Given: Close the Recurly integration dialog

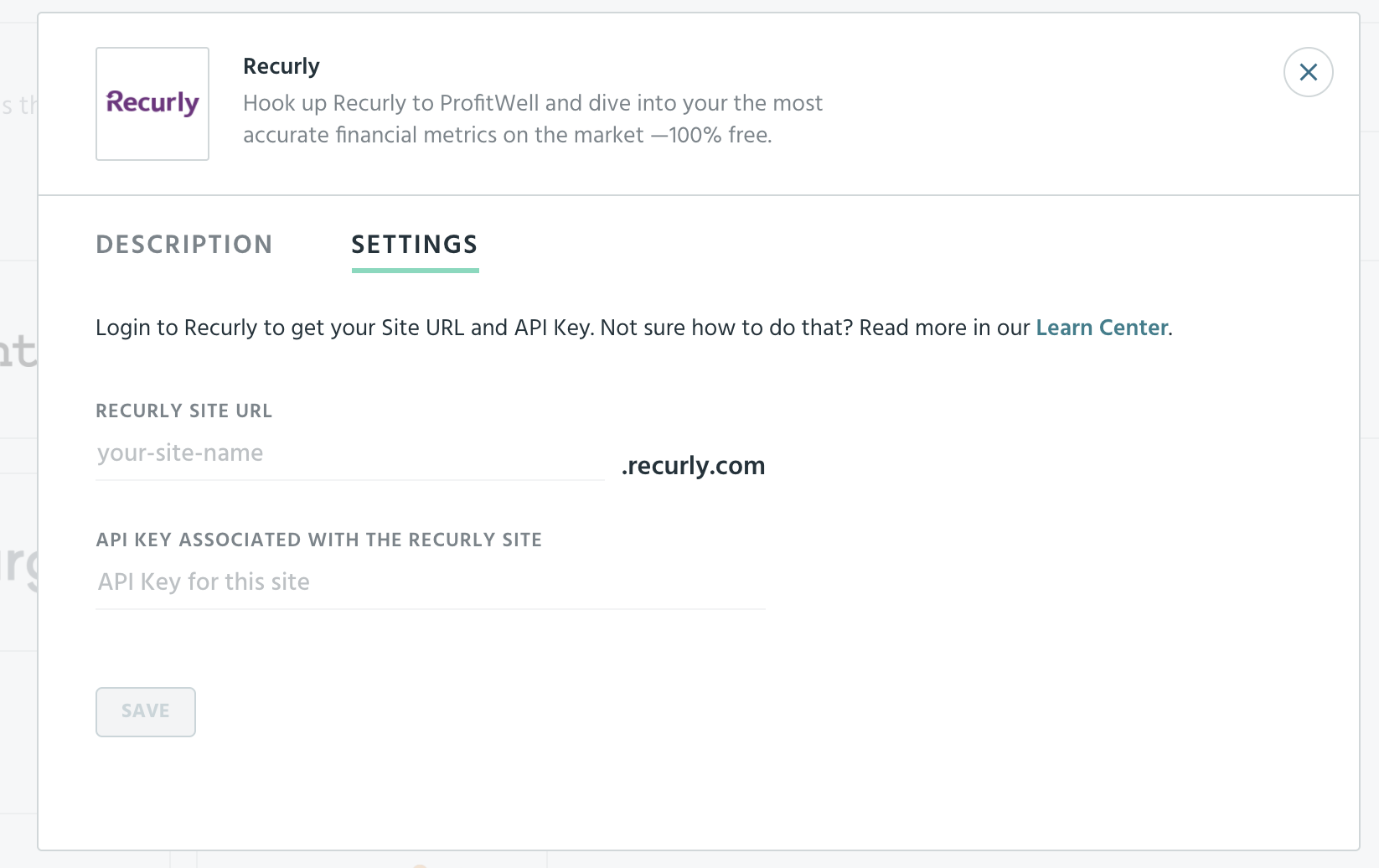Looking at the screenshot, I should [1308, 72].
